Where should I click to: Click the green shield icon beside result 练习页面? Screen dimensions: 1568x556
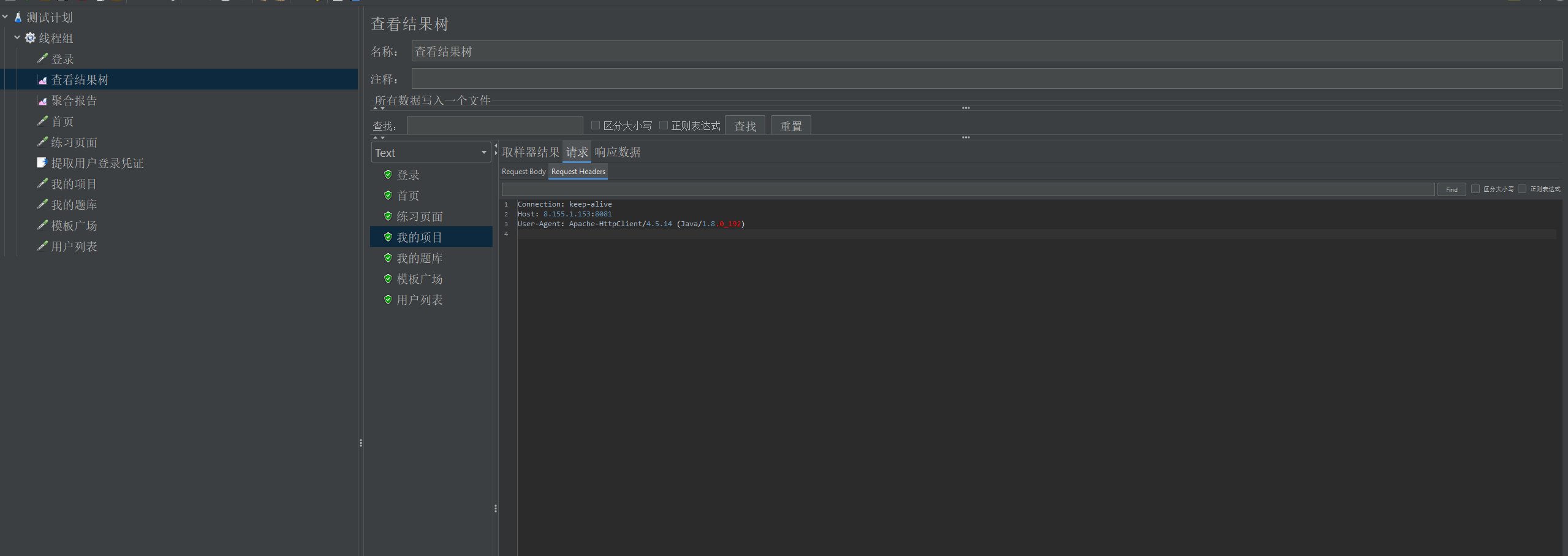(388, 216)
